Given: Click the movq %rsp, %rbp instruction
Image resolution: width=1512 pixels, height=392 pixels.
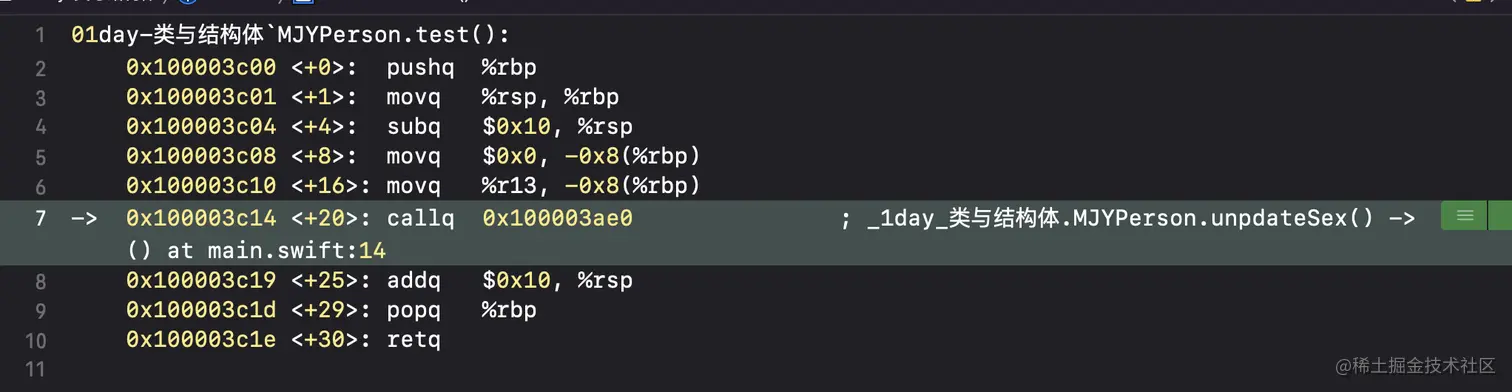Looking at the screenshot, I should click(x=503, y=97).
